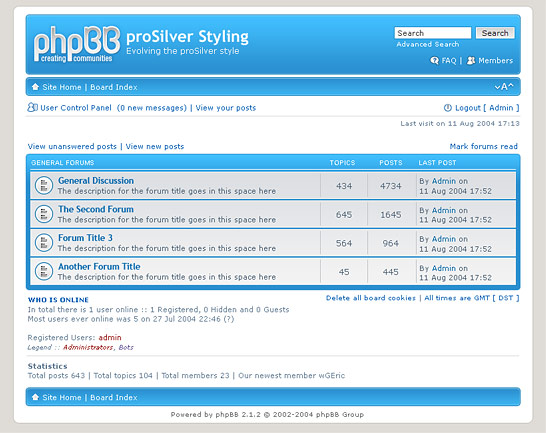Click the phpBB logo in header
This screenshot has height=433, width=546.
click(77, 44)
